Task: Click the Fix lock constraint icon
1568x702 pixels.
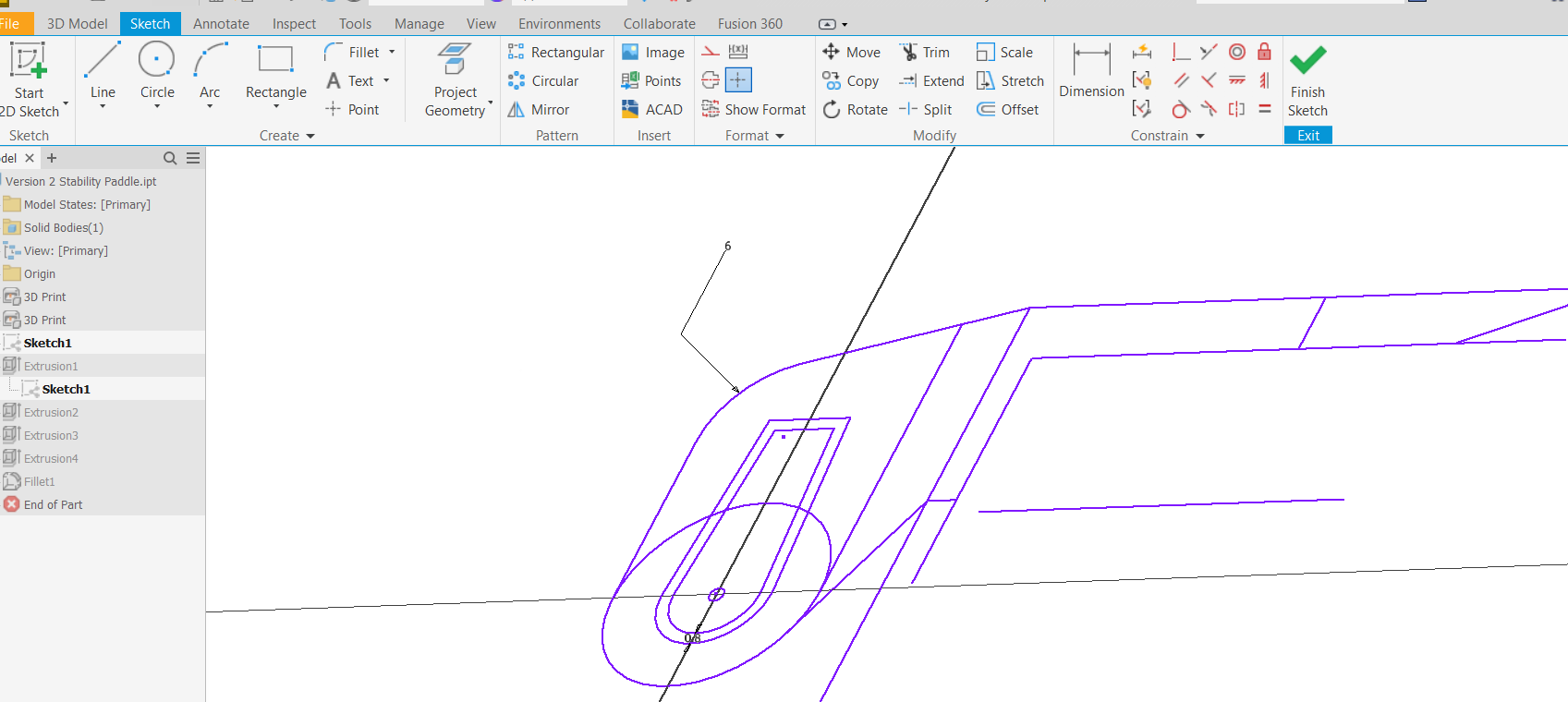Action: 1264,52
